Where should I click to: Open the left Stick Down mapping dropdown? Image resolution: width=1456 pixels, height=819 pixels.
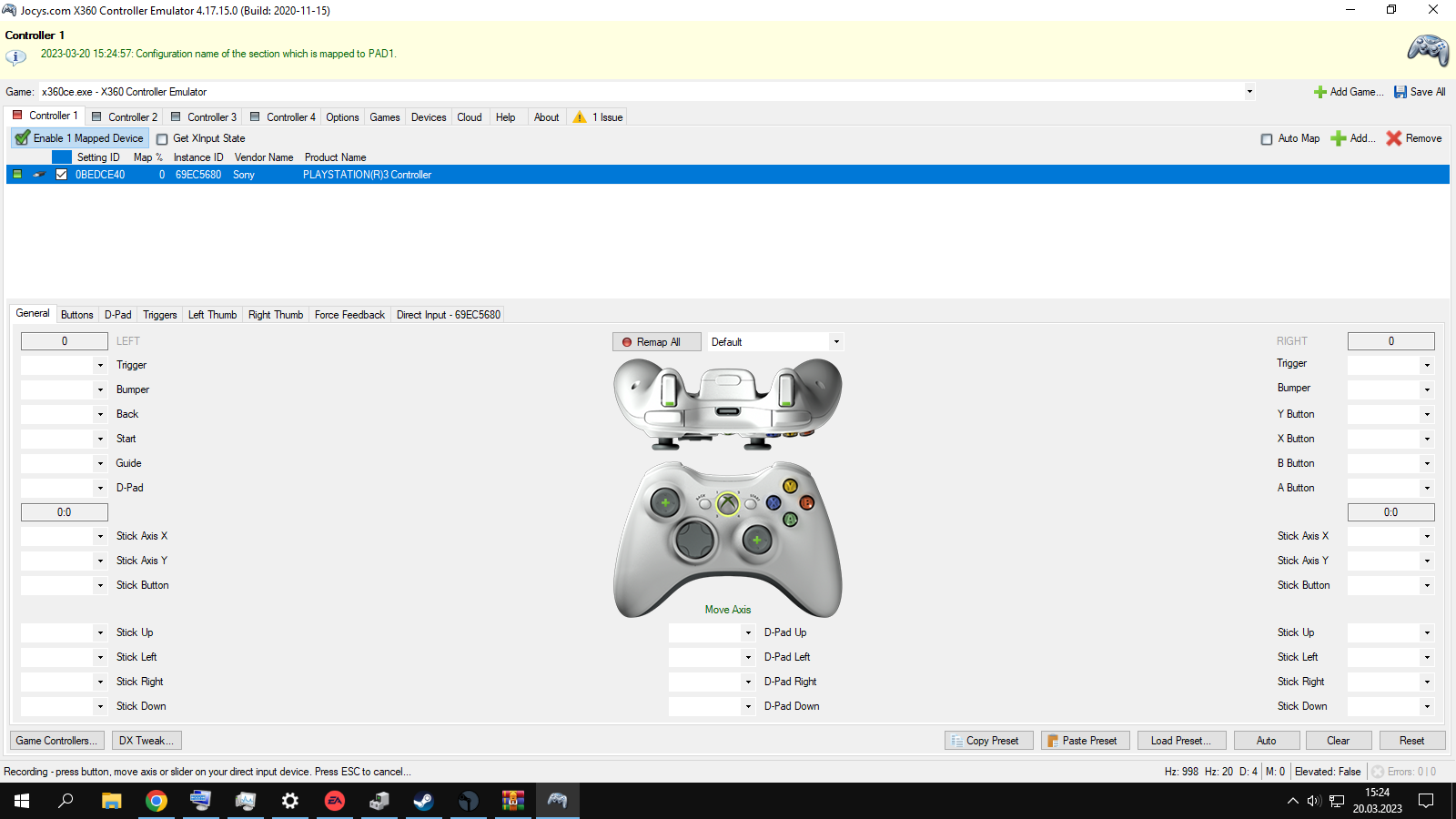(x=100, y=707)
